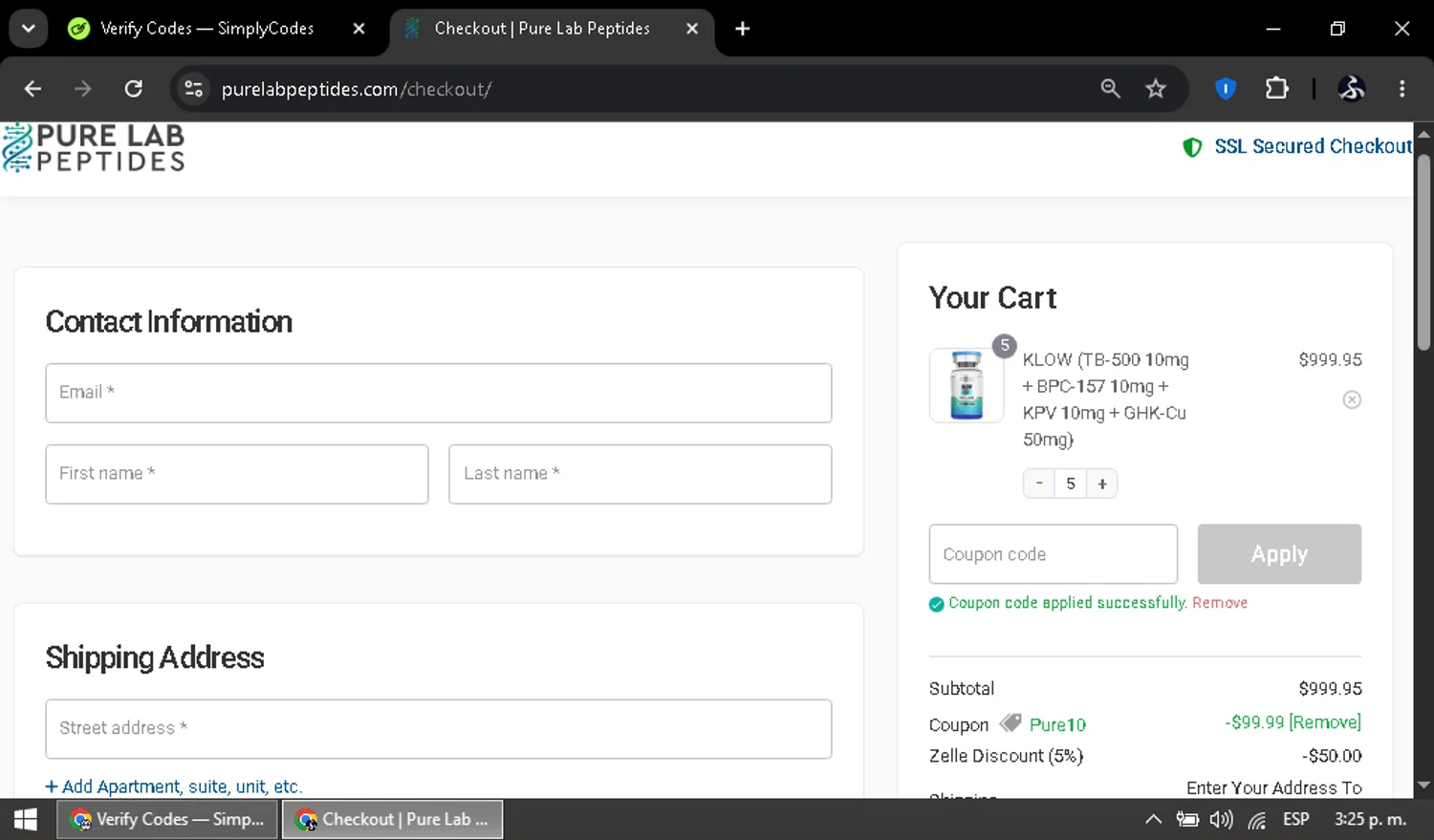The width and height of the screenshot is (1434, 840).
Task: Click Remove next to coupon success message
Action: (x=1220, y=603)
